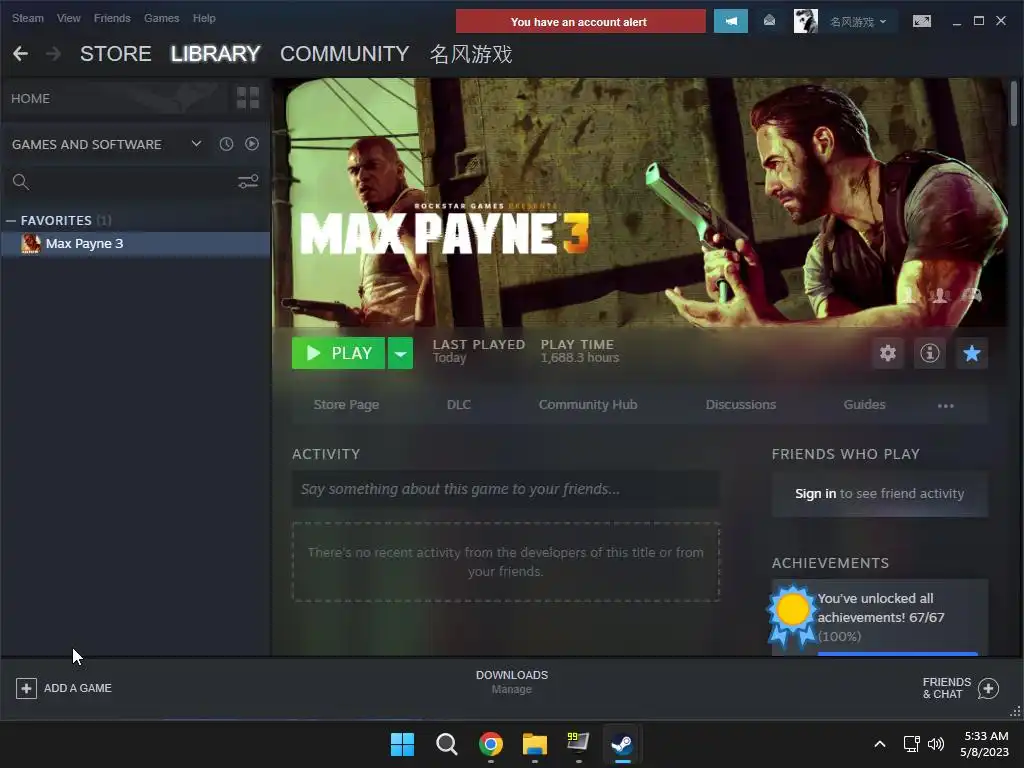The height and width of the screenshot is (768, 1024).
Task: Click the Max Payne 3 game thumbnail icon
Action: pos(31,244)
